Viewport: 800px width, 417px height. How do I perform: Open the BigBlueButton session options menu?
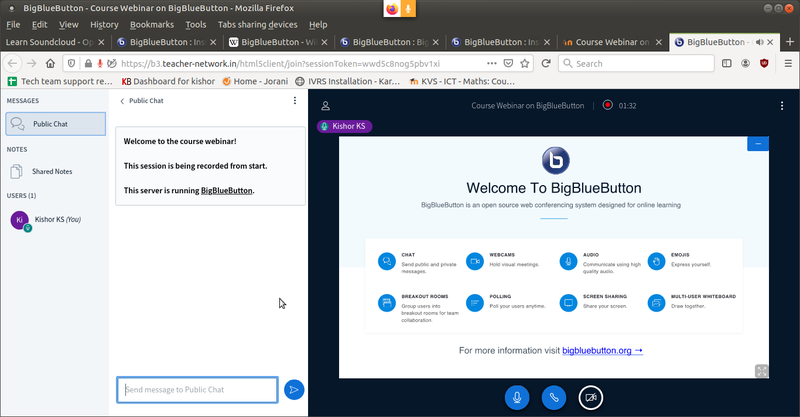pyautogui.click(x=782, y=106)
